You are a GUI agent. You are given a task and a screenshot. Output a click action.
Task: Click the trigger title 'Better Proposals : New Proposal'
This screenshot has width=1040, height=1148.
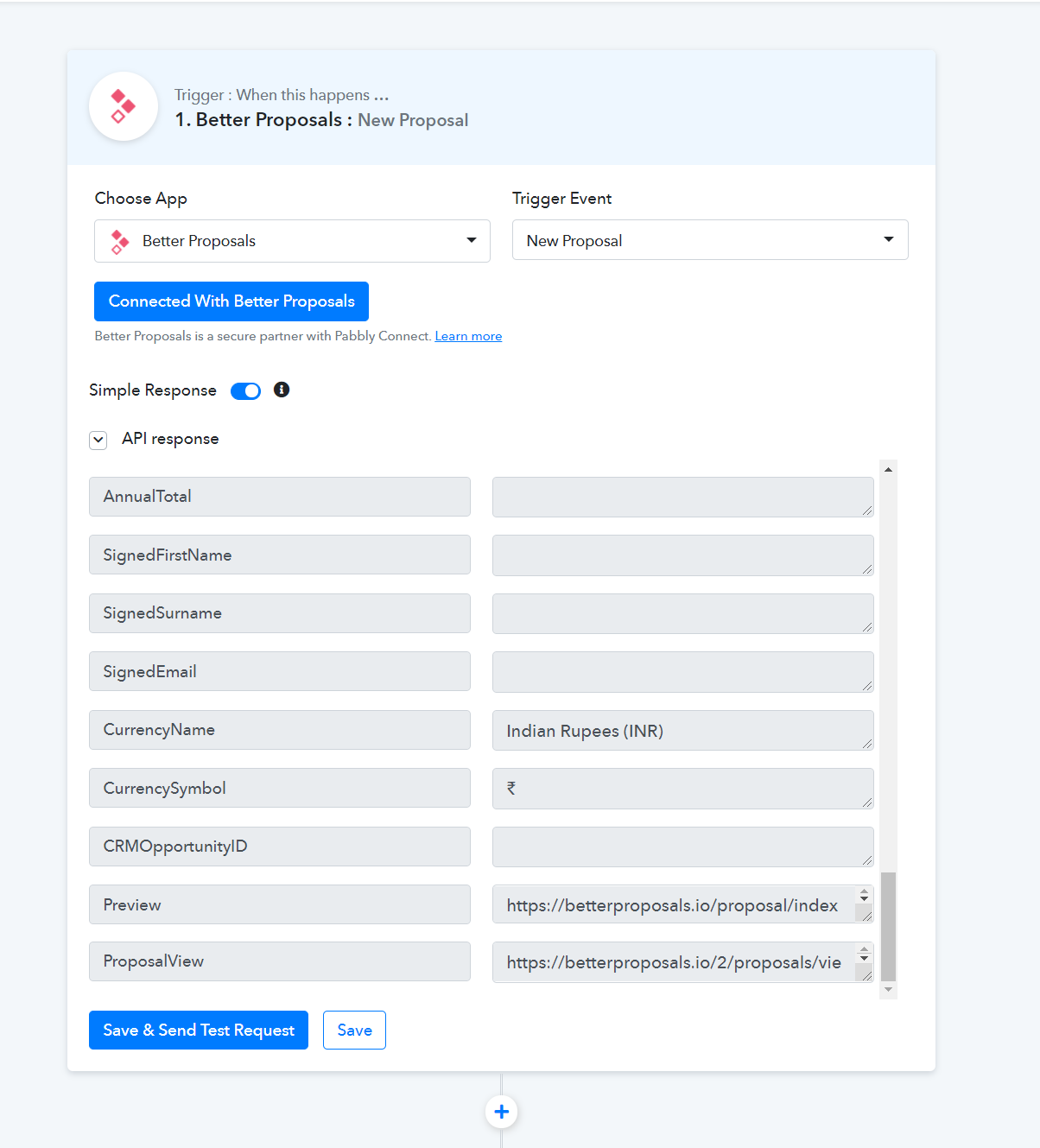coord(321,120)
